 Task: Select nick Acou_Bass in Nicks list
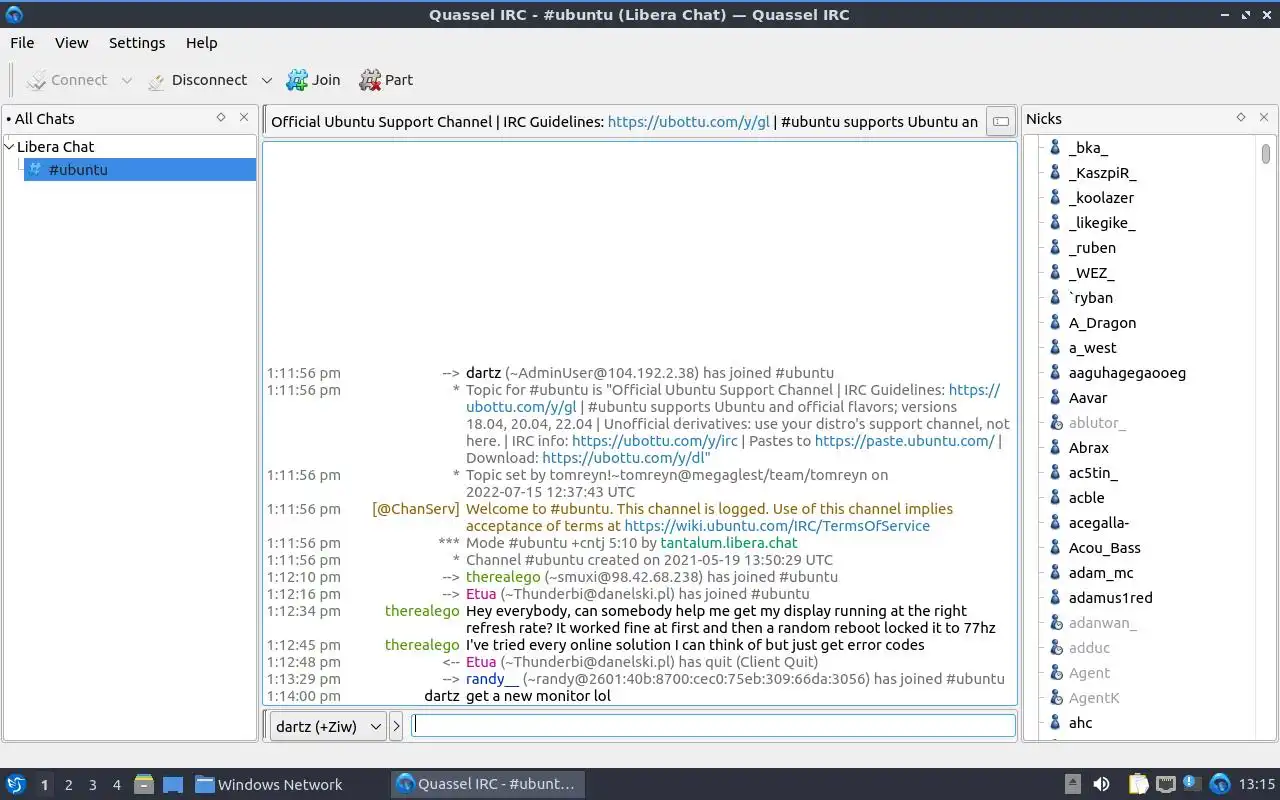(1104, 548)
